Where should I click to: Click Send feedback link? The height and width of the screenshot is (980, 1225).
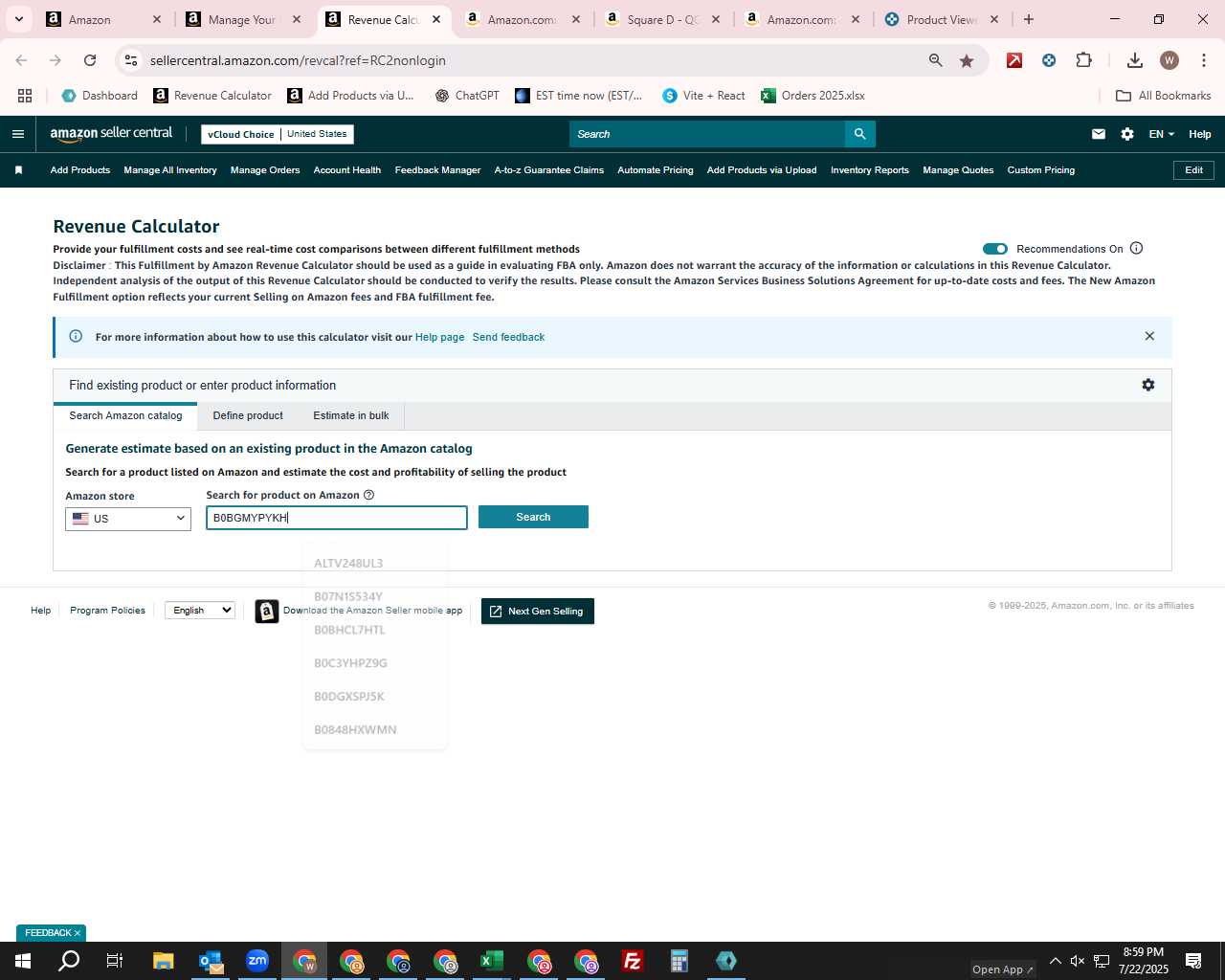pyautogui.click(x=508, y=337)
